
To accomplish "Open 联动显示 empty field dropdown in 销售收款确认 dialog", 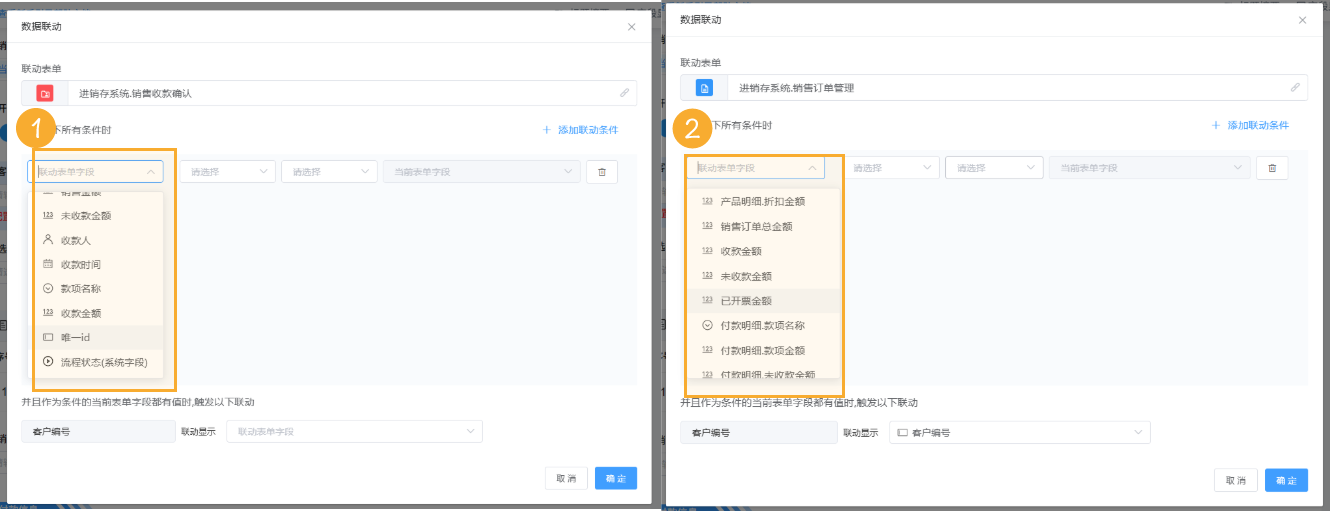I will pos(355,431).
